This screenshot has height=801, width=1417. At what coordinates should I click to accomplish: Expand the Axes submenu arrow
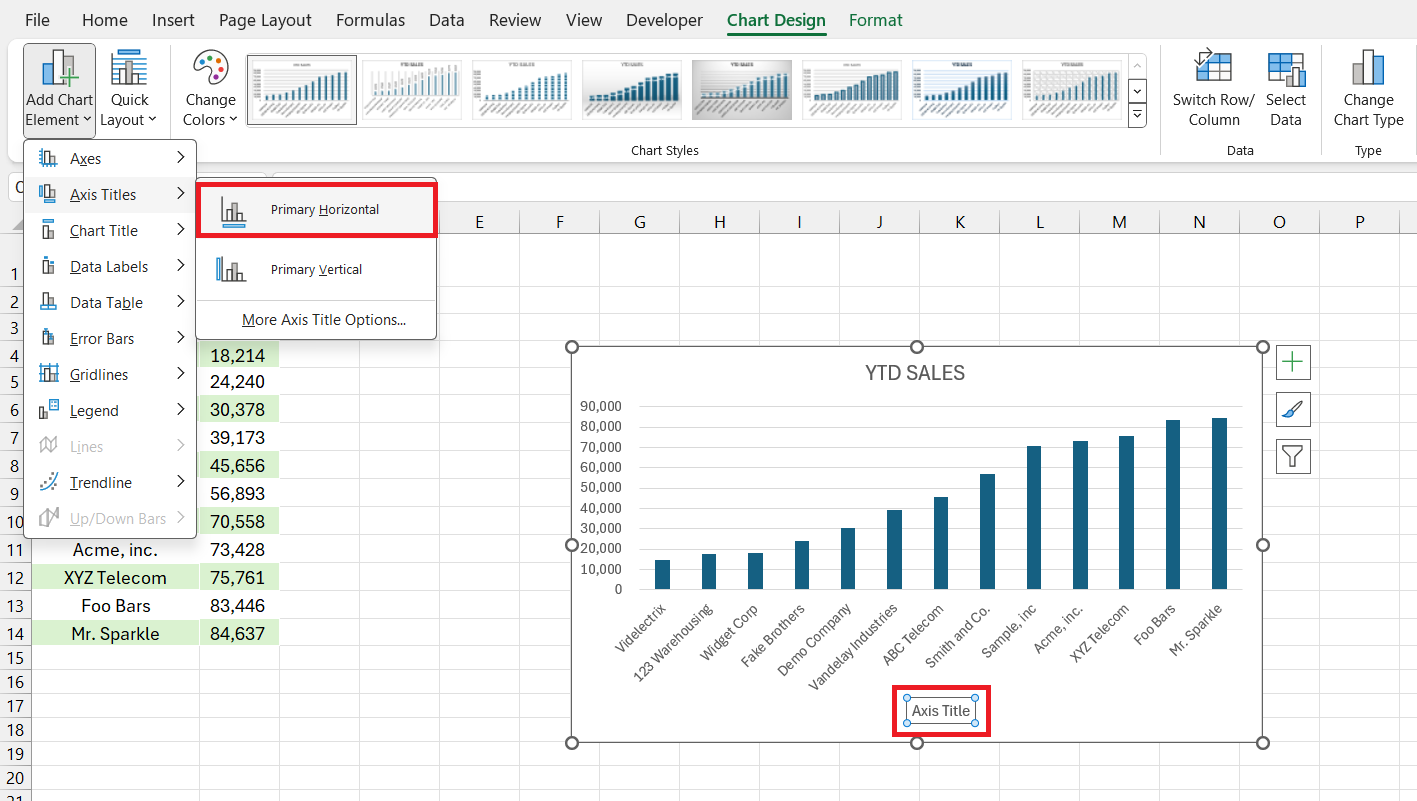(x=182, y=157)
